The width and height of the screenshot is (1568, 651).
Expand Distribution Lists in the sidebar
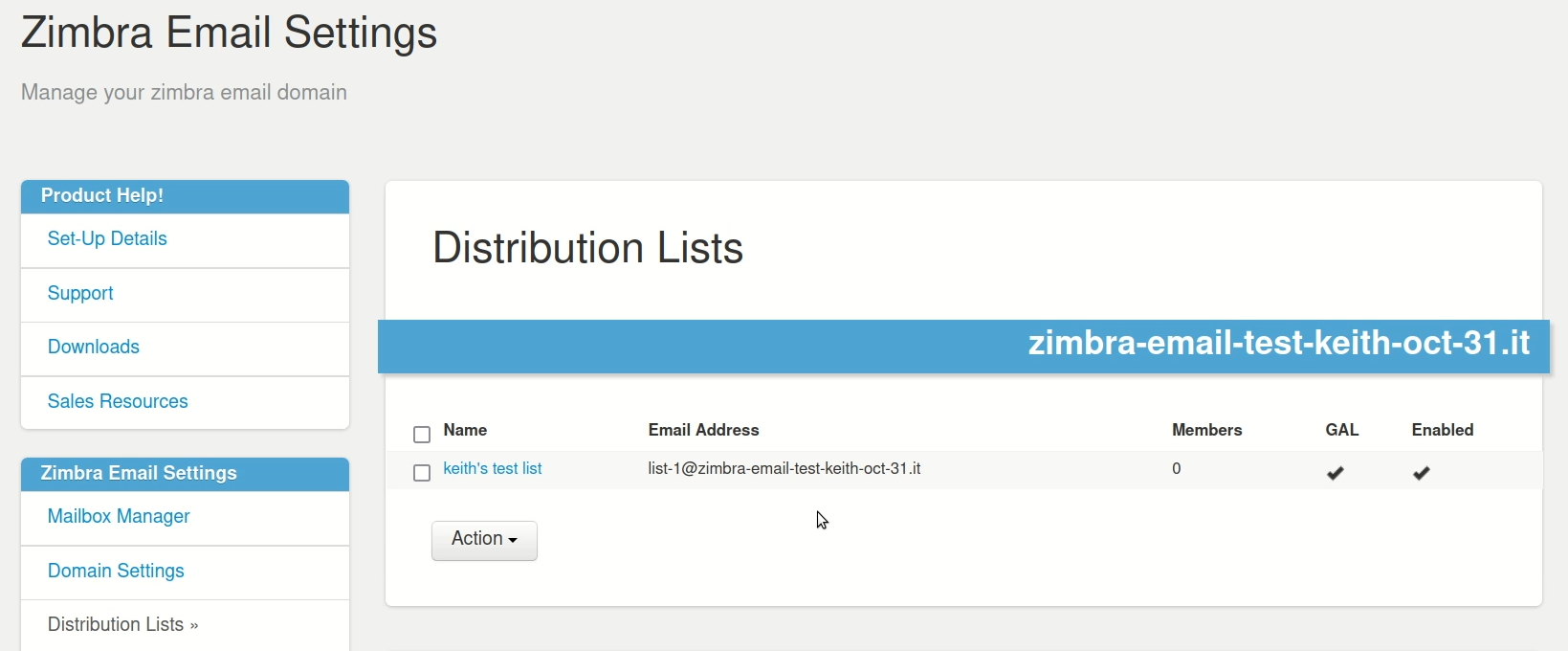121,623
